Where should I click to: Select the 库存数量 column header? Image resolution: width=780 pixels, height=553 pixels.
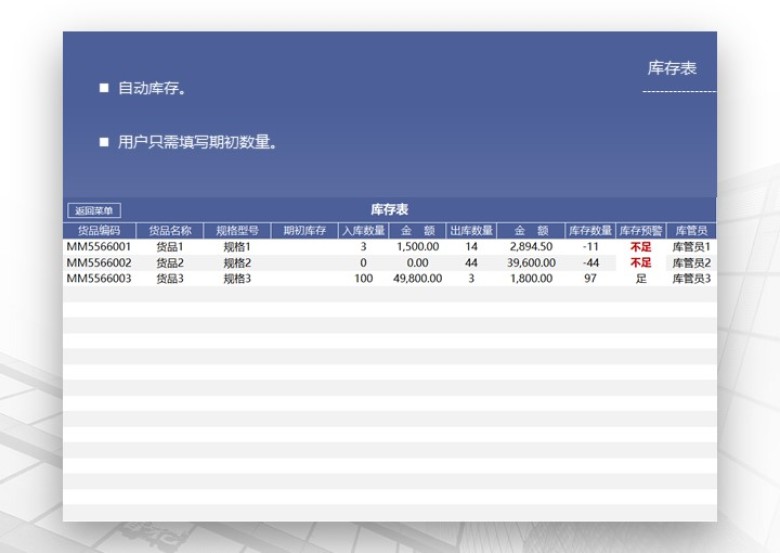coord(590,231)
